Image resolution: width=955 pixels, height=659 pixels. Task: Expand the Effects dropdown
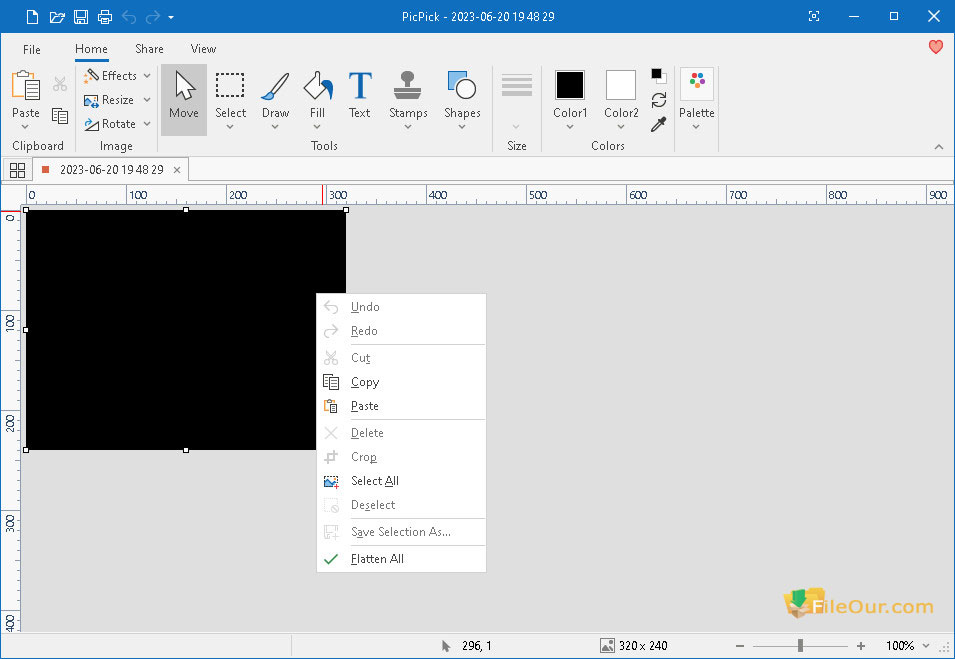tap(118, 76)
